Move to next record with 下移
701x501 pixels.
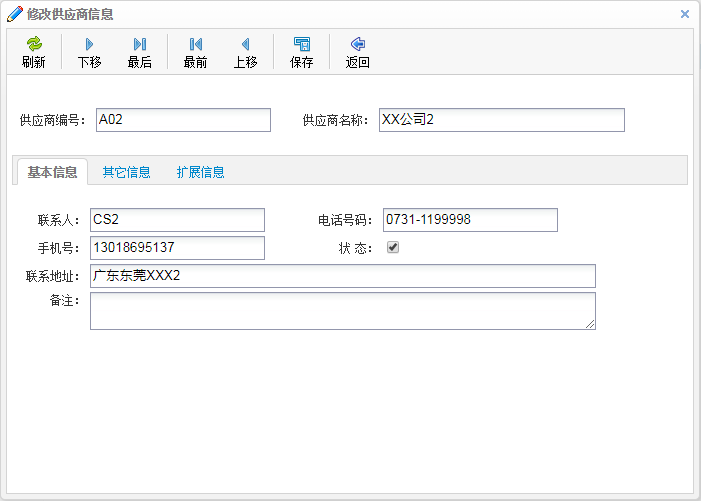pyautogui.click(x=89, y=52)
